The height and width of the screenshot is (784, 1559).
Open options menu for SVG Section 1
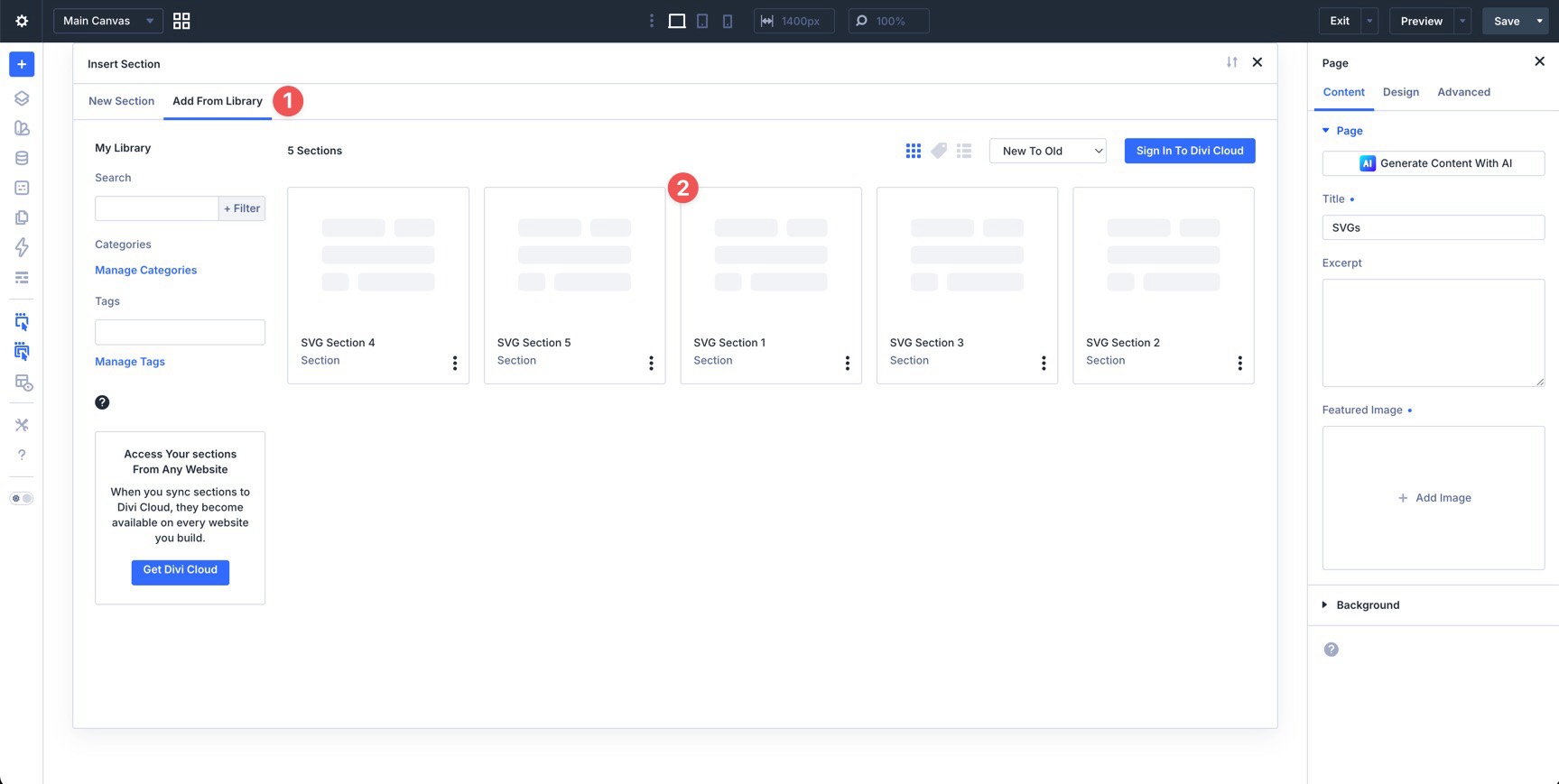[848, 363]
